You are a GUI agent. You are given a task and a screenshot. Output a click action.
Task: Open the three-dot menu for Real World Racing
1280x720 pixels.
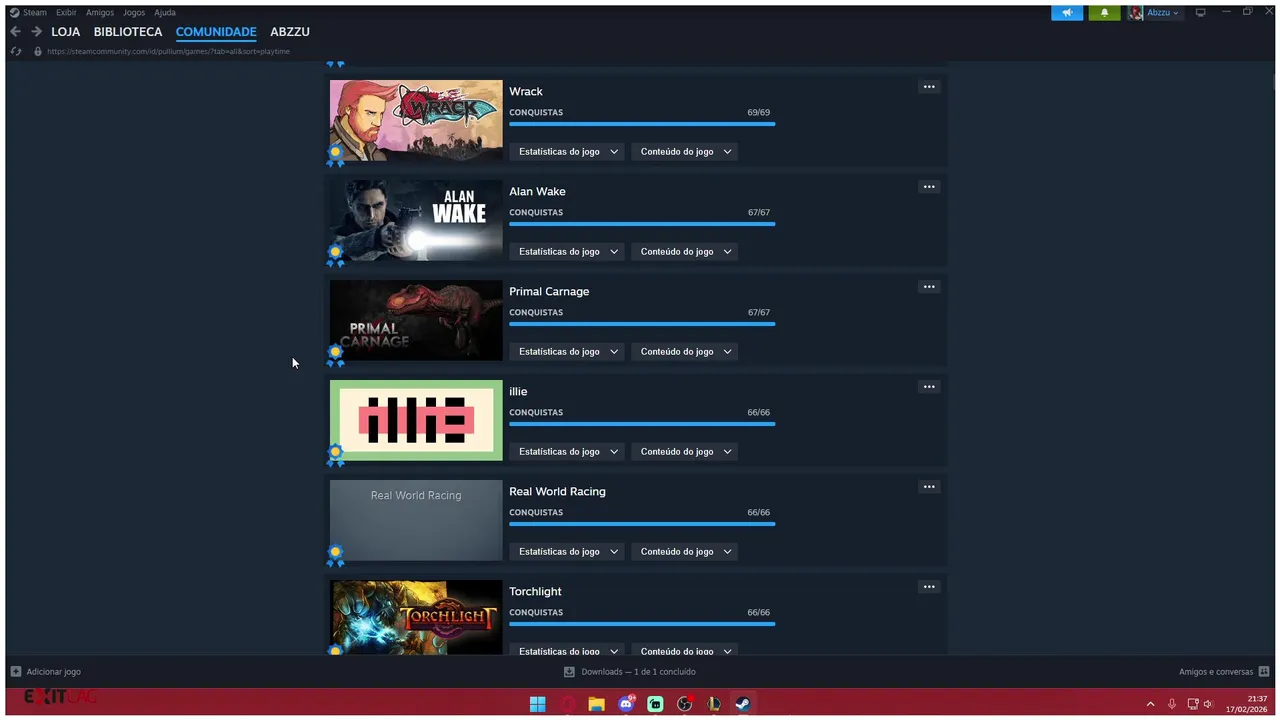[929, 487]
